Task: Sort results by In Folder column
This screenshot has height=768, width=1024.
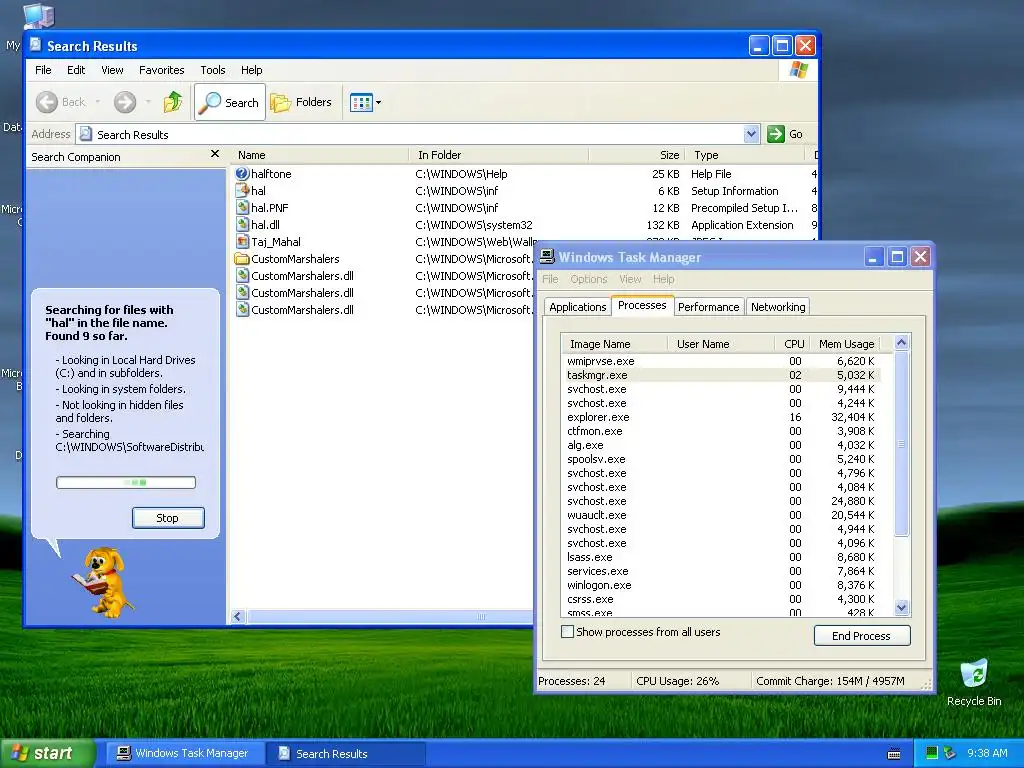Action: pos(499,155)
